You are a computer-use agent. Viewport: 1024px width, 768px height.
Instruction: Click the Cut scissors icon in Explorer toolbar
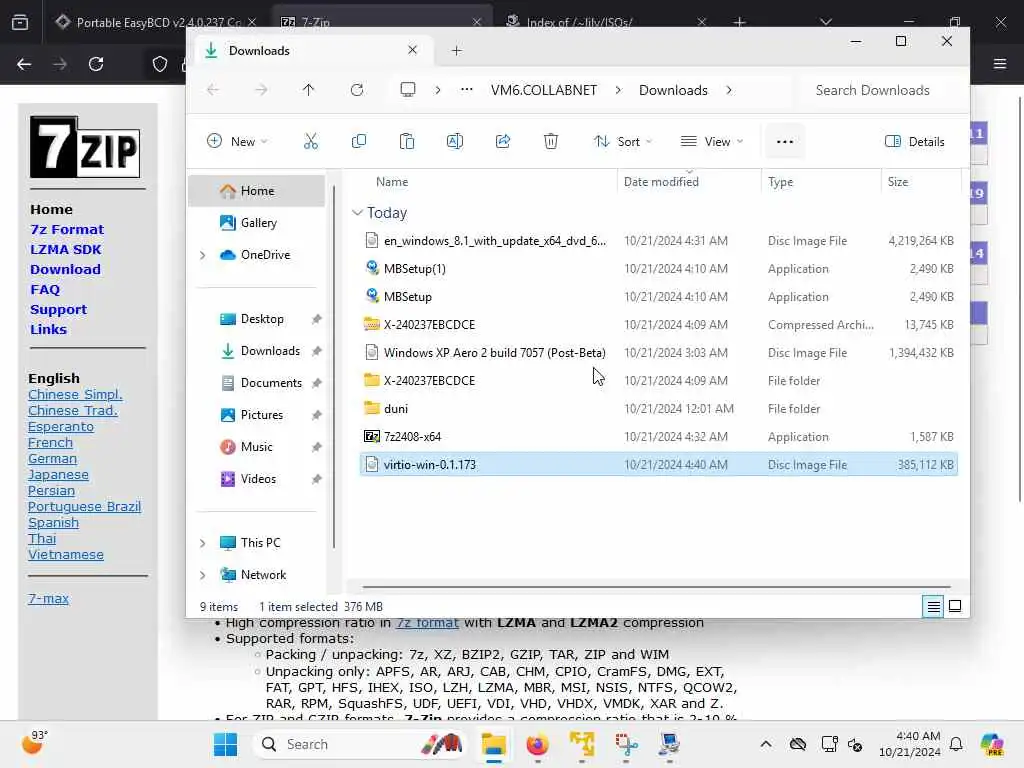pos(311,141)
